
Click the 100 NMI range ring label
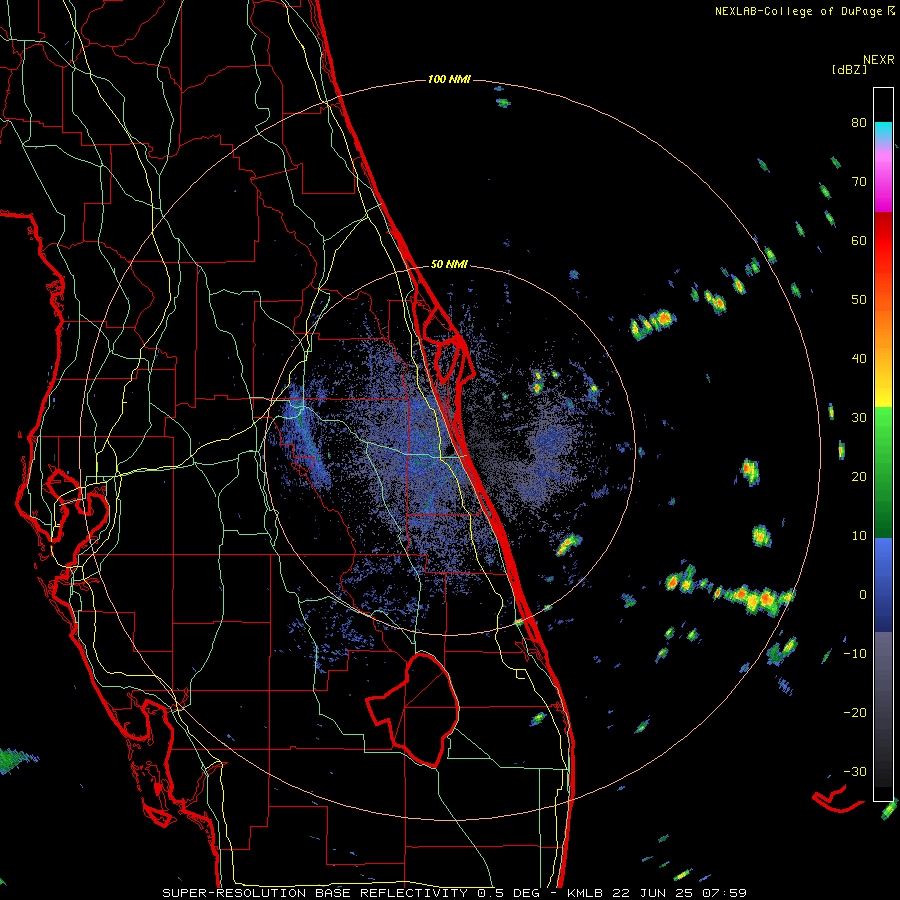point(449,79)
